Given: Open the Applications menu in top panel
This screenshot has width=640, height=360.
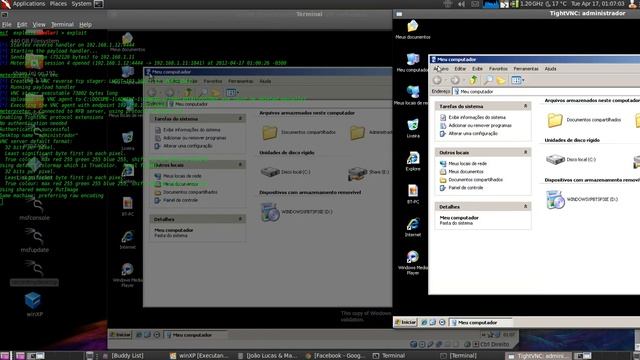Looking at the screenshot, I should [x=29, y=4].
